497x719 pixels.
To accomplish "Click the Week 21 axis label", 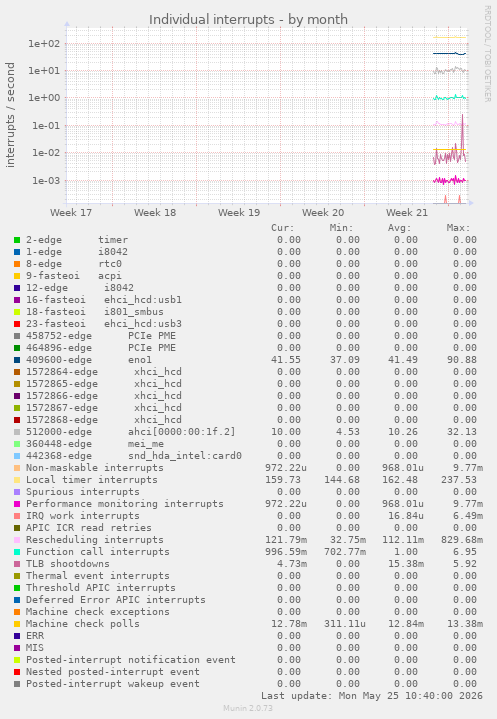I will coord(407,213).
